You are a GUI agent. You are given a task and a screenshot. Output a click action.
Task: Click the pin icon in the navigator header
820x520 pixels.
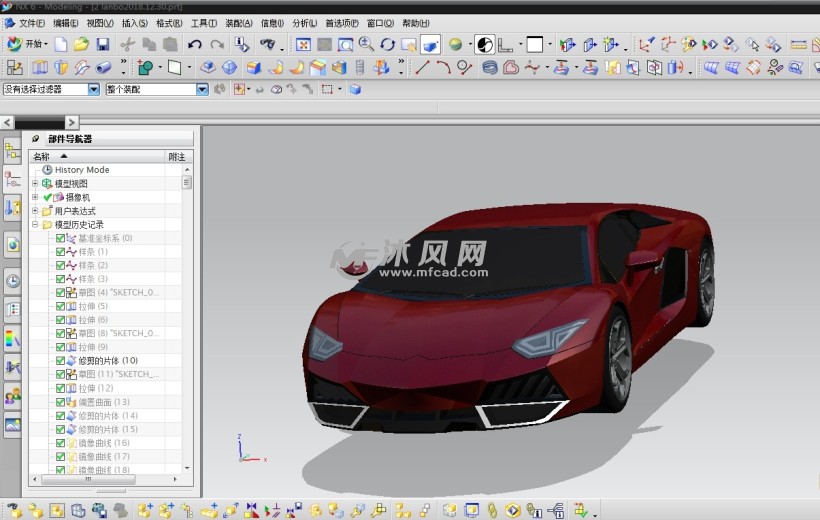point(36,139)
